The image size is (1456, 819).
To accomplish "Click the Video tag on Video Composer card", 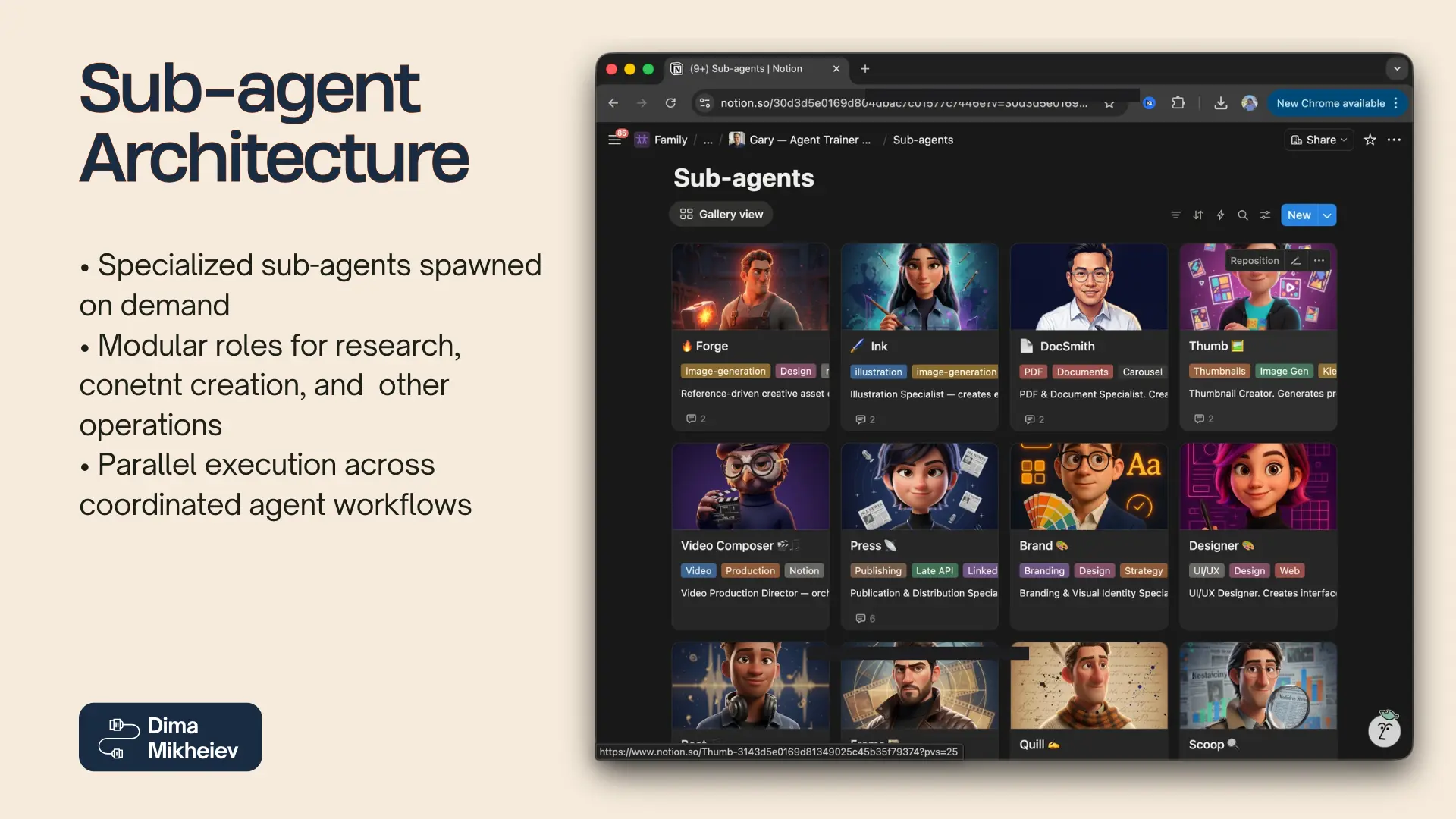I will click(x=698, y=570).
